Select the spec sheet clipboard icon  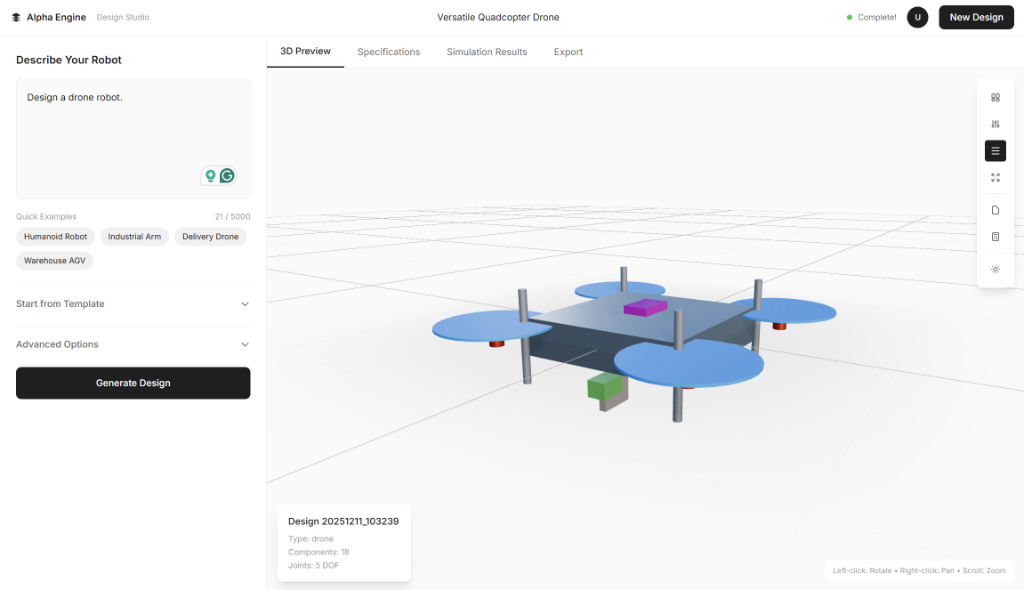click(995, 237)
